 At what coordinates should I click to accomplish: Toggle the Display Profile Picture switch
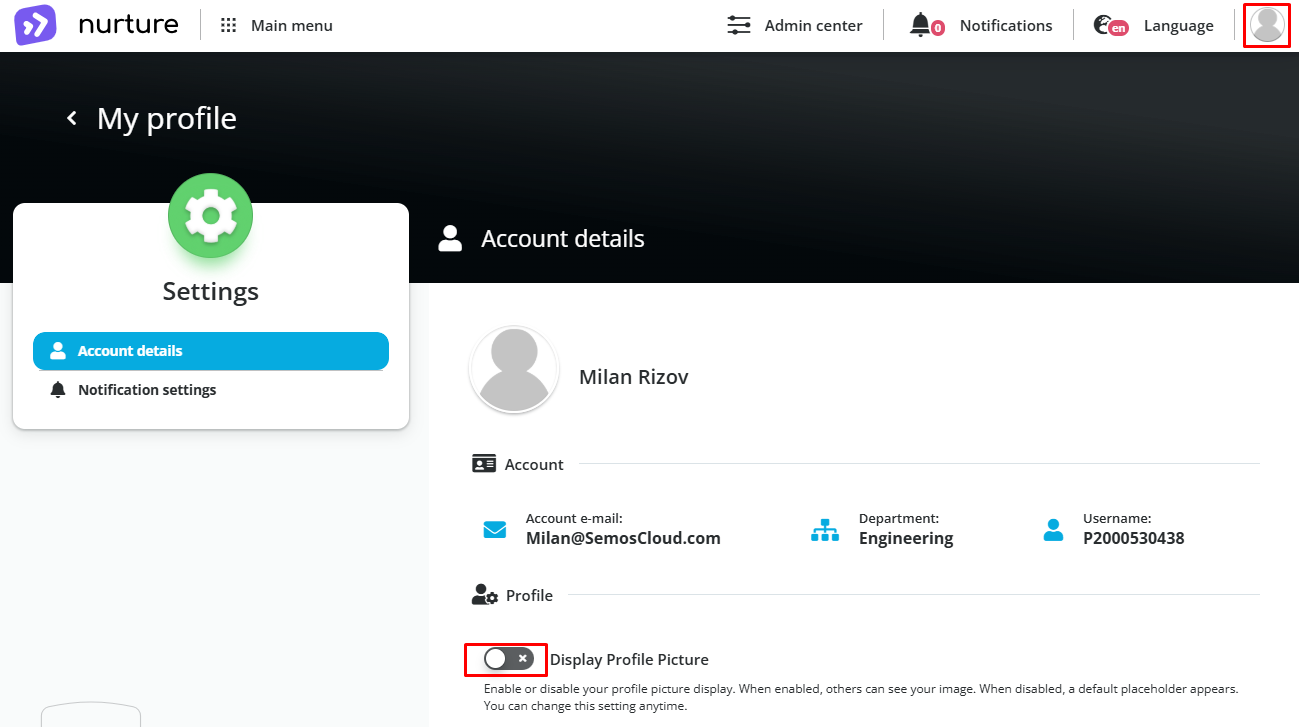(x=508, y=659)
